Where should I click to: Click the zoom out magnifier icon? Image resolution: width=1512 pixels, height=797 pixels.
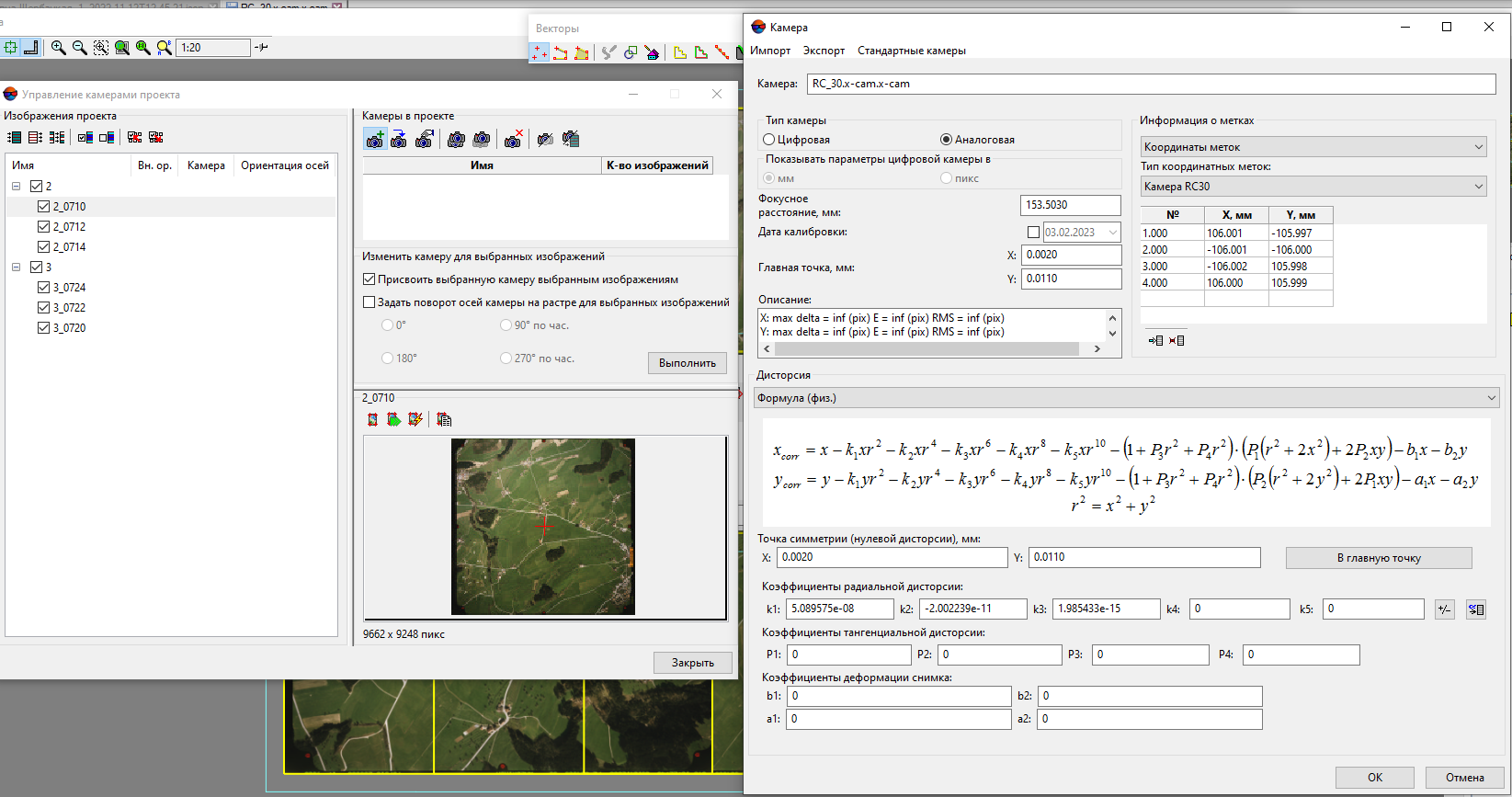click(x=80, y=48)
